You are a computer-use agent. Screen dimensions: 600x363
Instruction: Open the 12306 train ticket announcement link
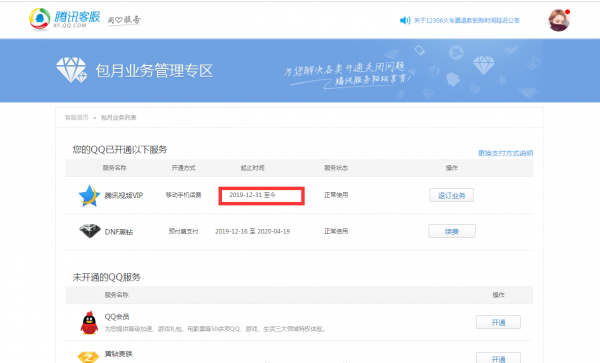coord(466,20)
